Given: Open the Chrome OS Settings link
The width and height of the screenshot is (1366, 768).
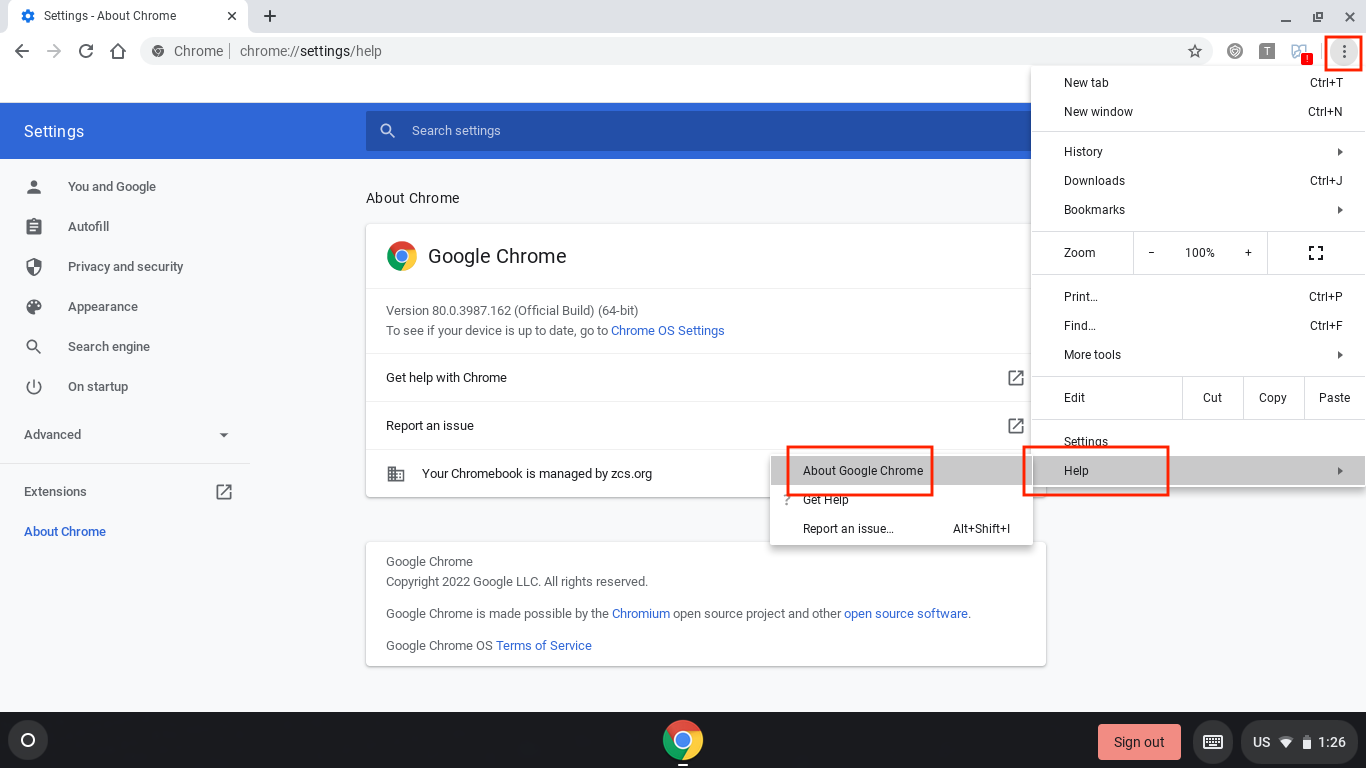Looking at the screenshot, I should [668, 331].
